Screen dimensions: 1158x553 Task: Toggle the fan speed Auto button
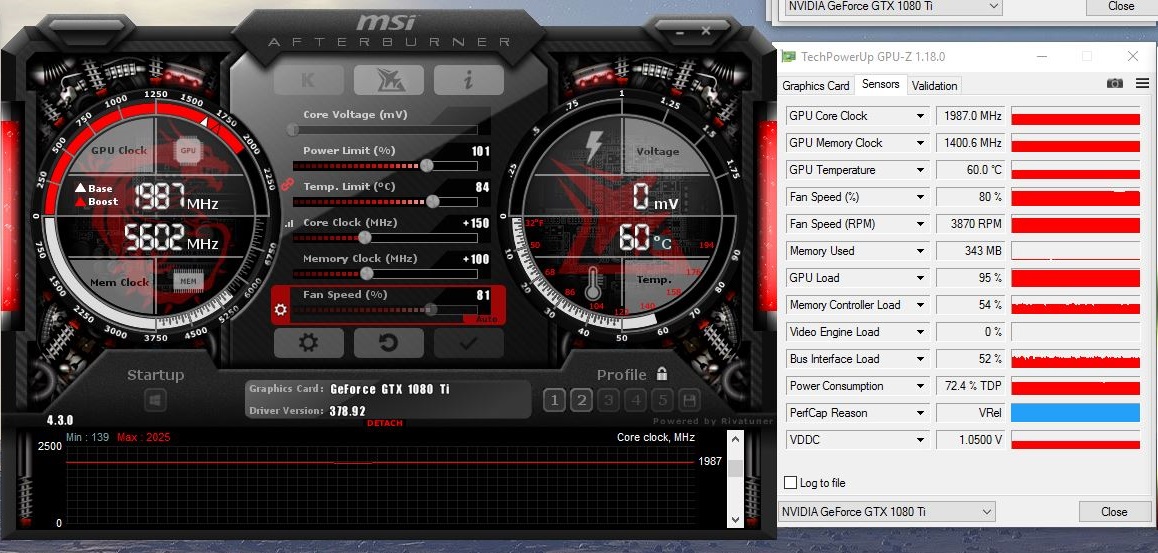pos(487,319)
